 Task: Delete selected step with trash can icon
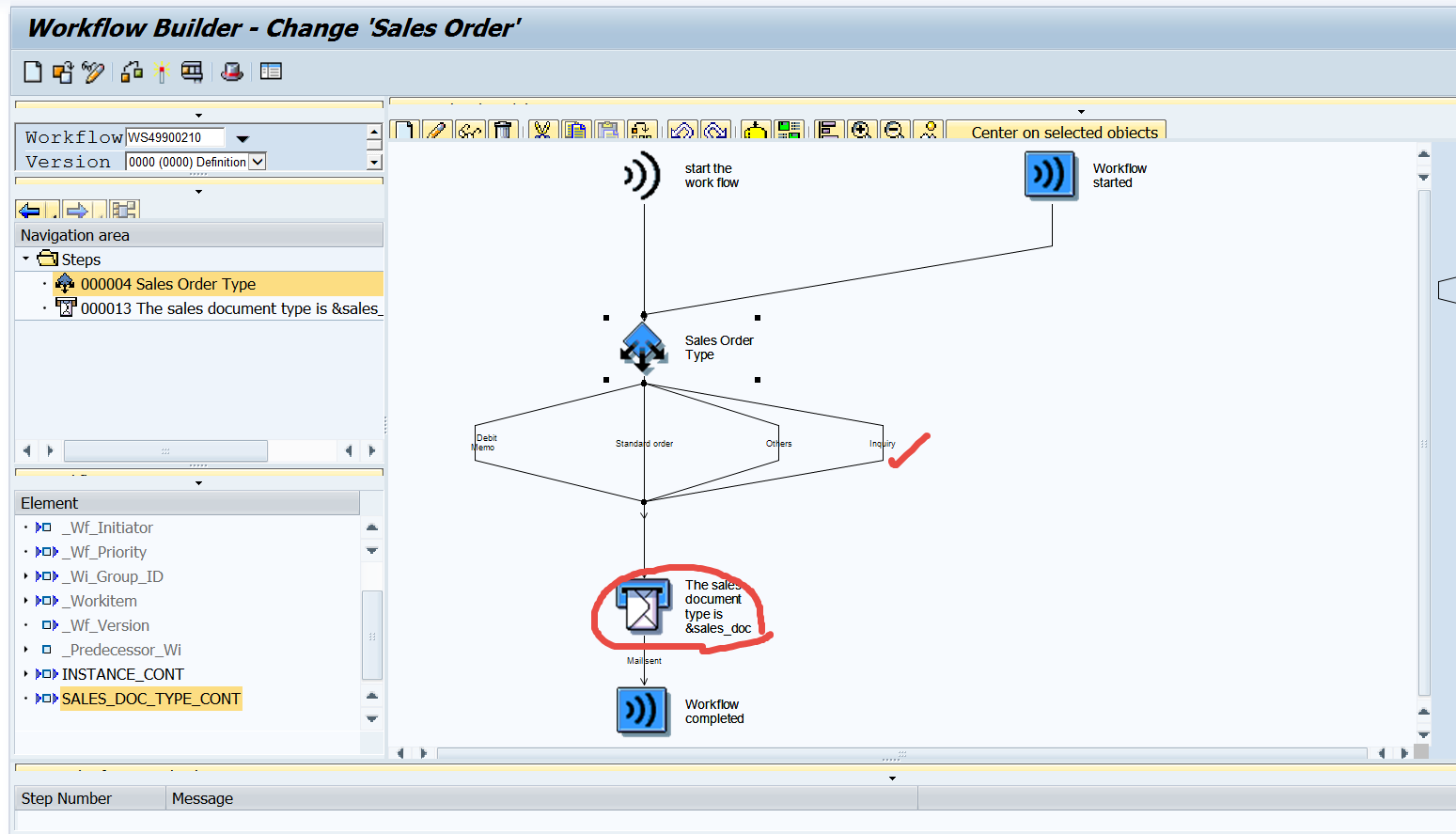coord(504,130)
